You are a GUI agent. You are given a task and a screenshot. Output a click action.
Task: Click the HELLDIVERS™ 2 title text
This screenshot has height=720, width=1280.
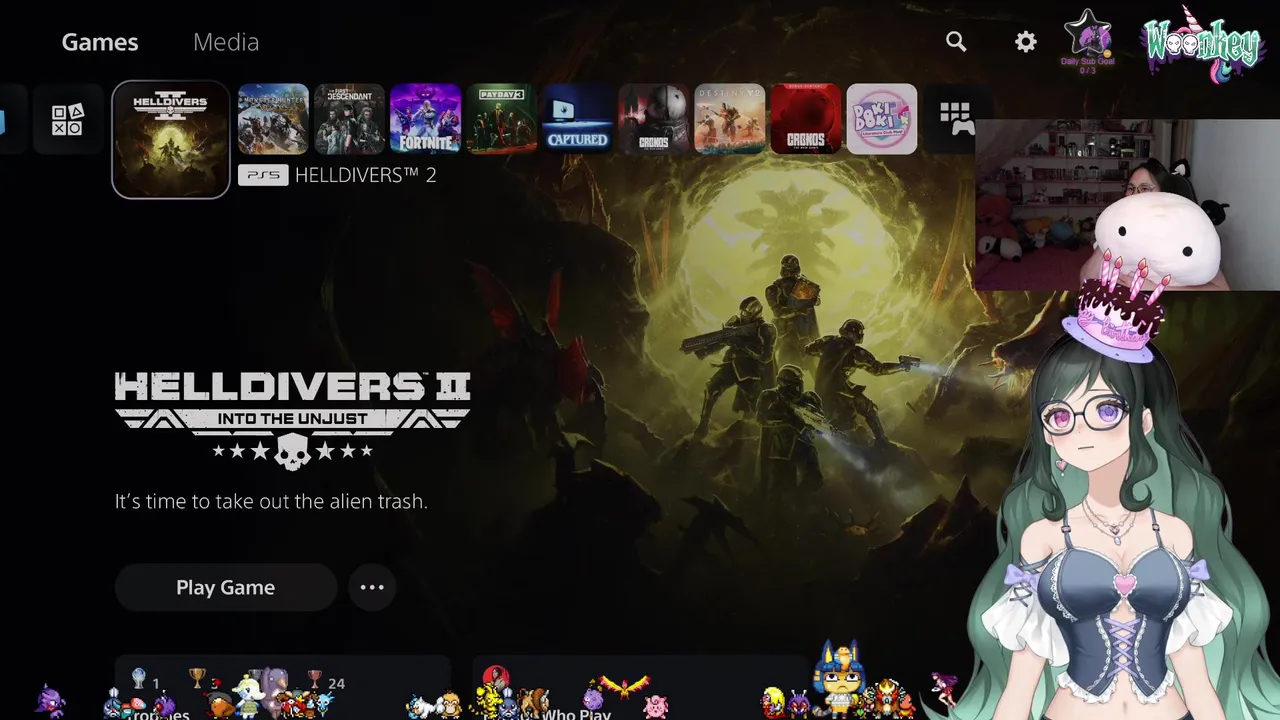pos(365,175)
